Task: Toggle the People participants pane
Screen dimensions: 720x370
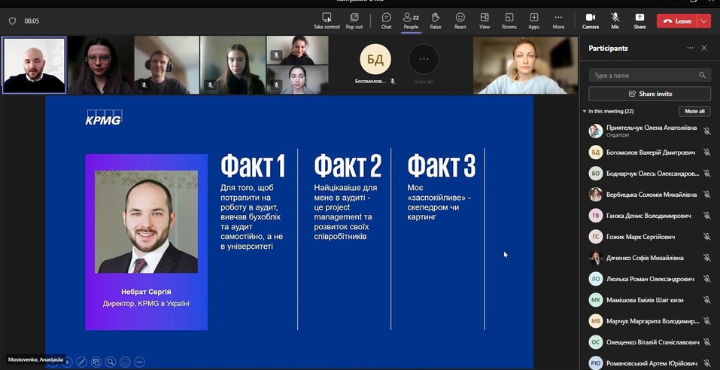Action: click(x=411, y=21)
